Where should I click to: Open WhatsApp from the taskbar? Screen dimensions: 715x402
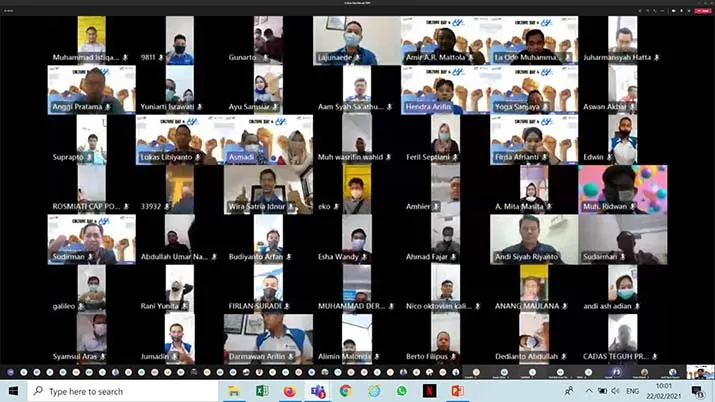(401, 391)
